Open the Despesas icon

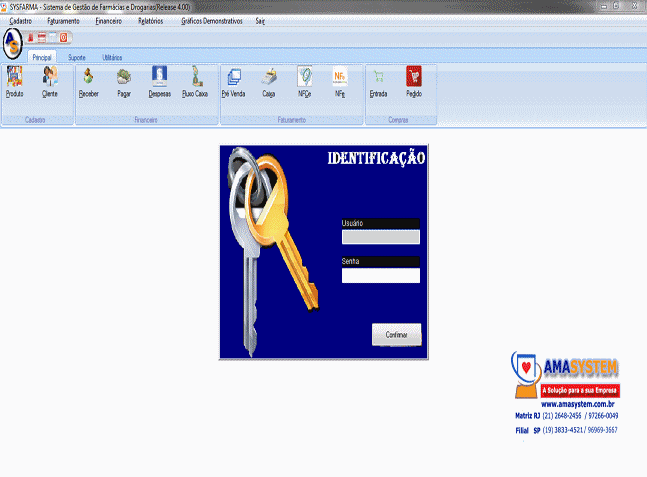pos(159,79)
